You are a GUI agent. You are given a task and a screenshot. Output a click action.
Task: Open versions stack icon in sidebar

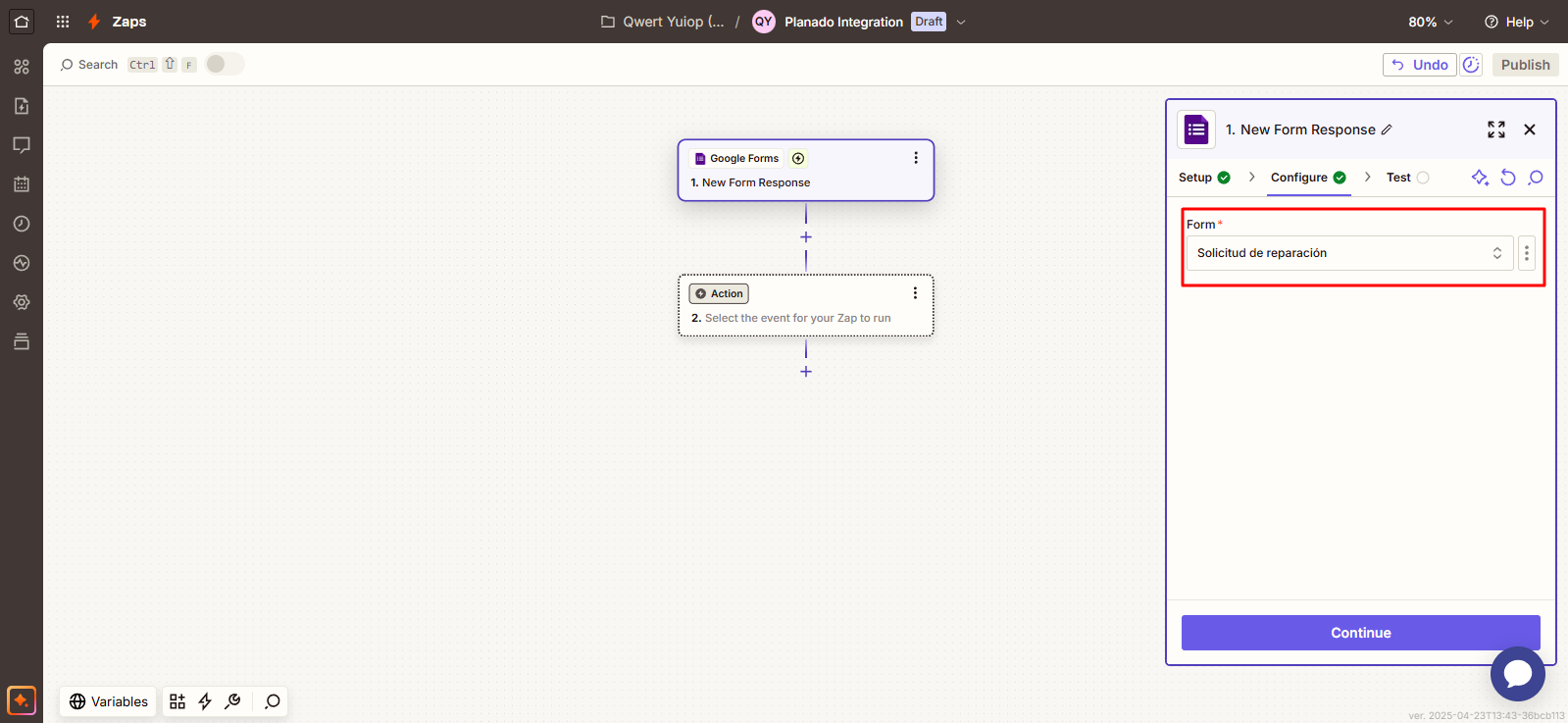(x=22, y=341)
